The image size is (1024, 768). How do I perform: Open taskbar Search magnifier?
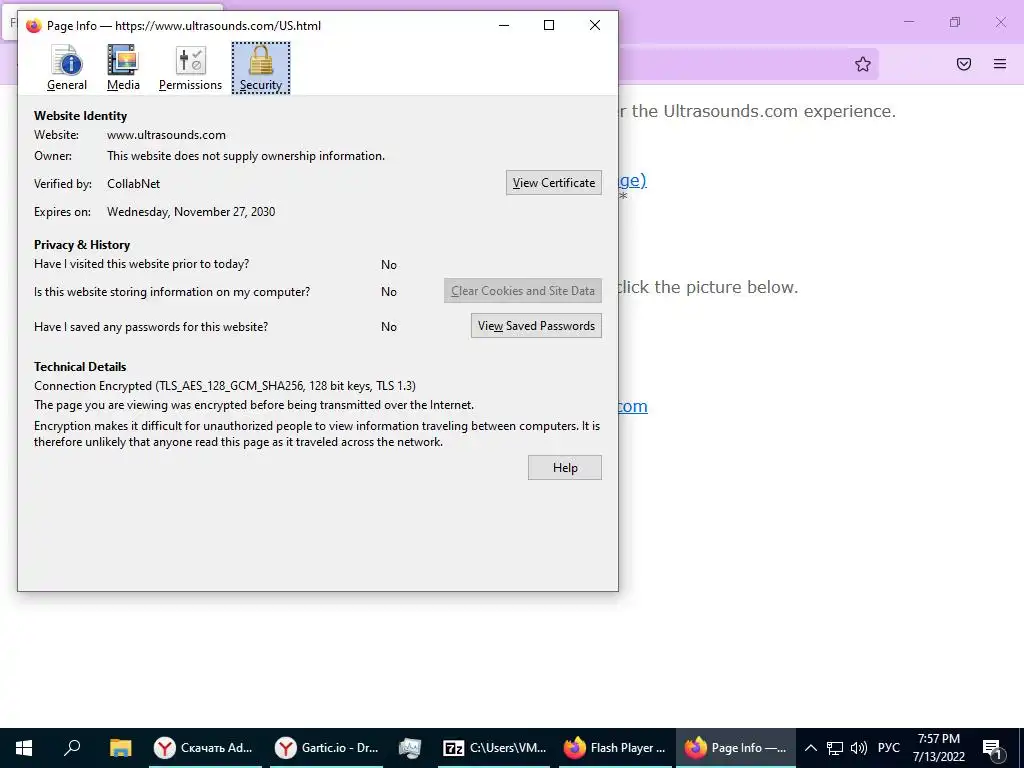coord(72,748)
